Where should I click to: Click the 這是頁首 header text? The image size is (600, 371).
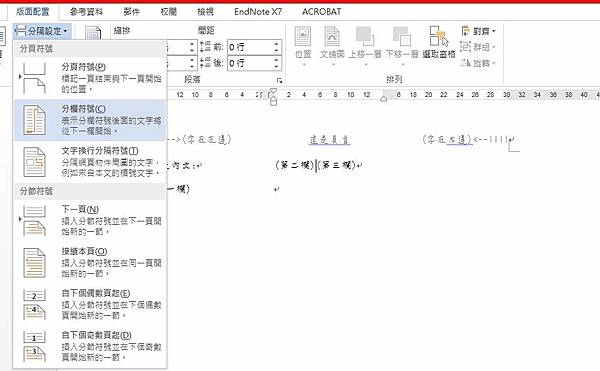[x=329, y=140]
